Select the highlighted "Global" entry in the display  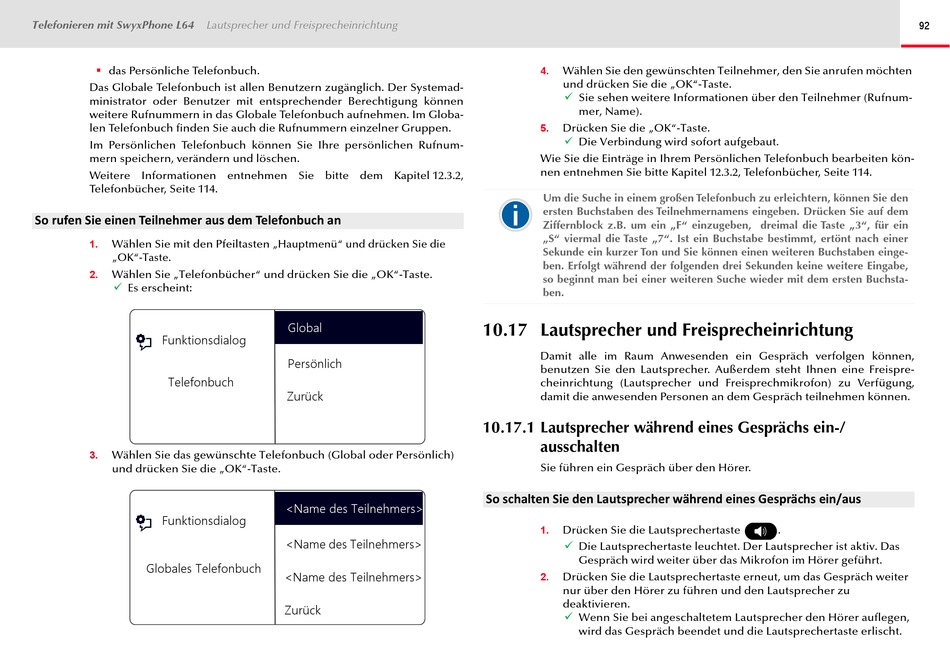[349, 328]
